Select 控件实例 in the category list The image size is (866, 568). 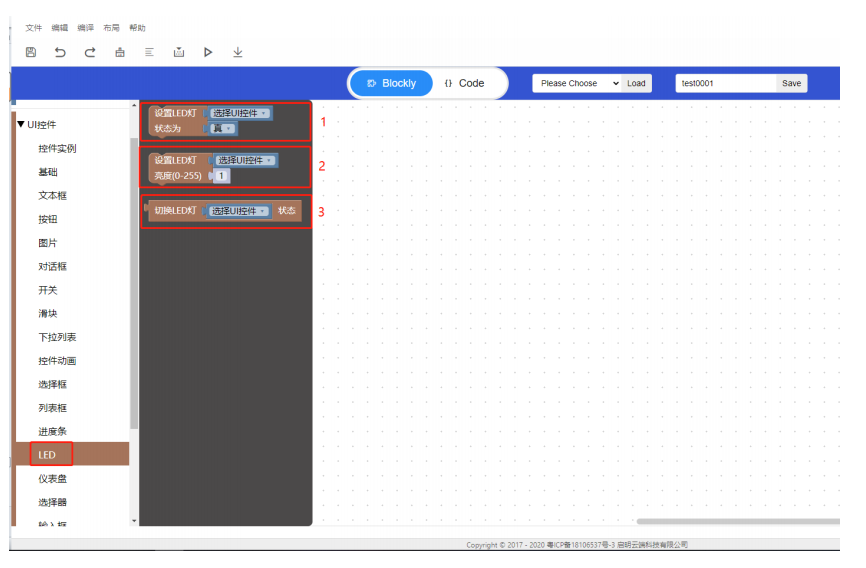tap(57, 148)
